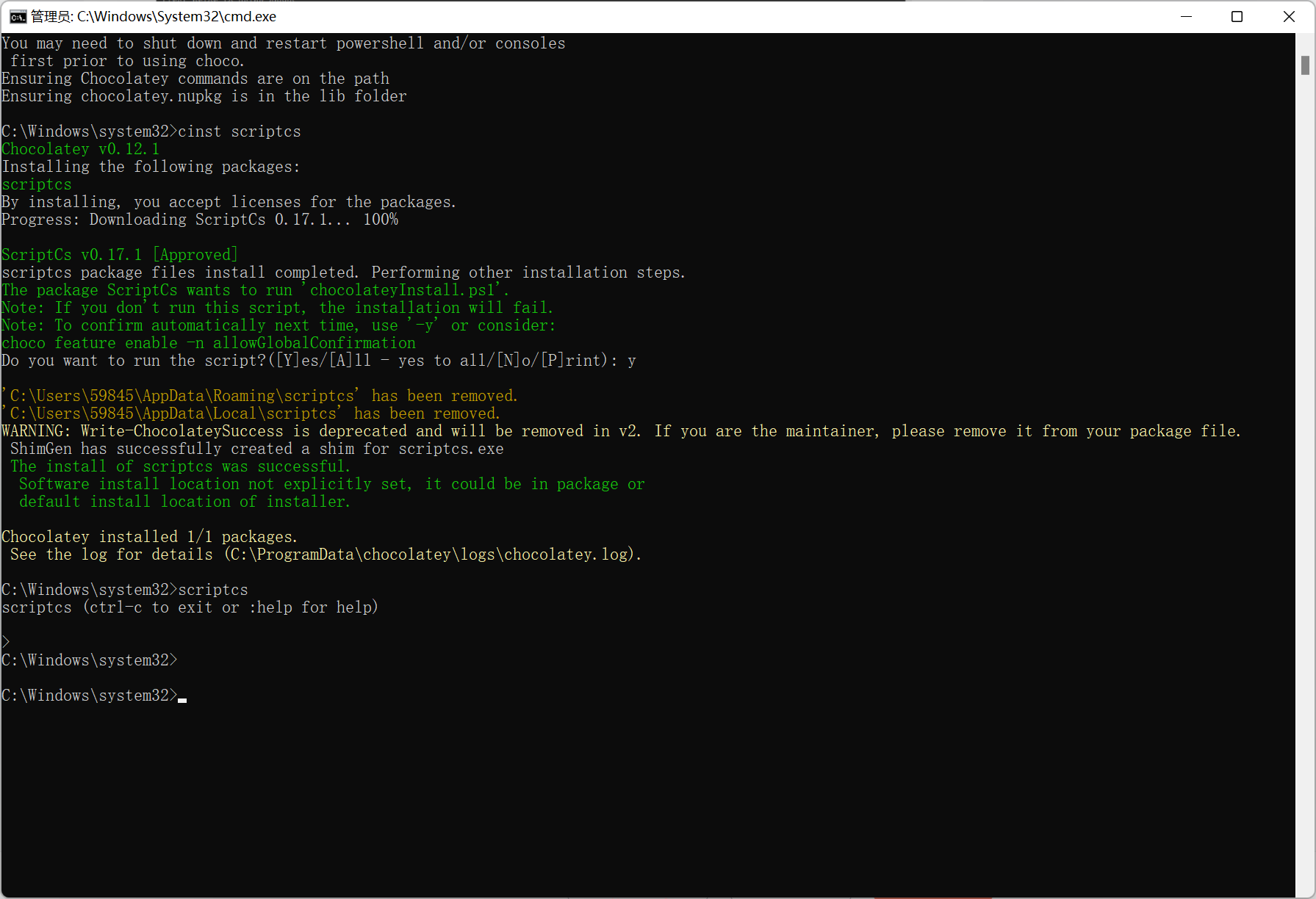
Task: Click the 'Chocolatey v0.12.1' version line
Action: (x=81, y=148)
